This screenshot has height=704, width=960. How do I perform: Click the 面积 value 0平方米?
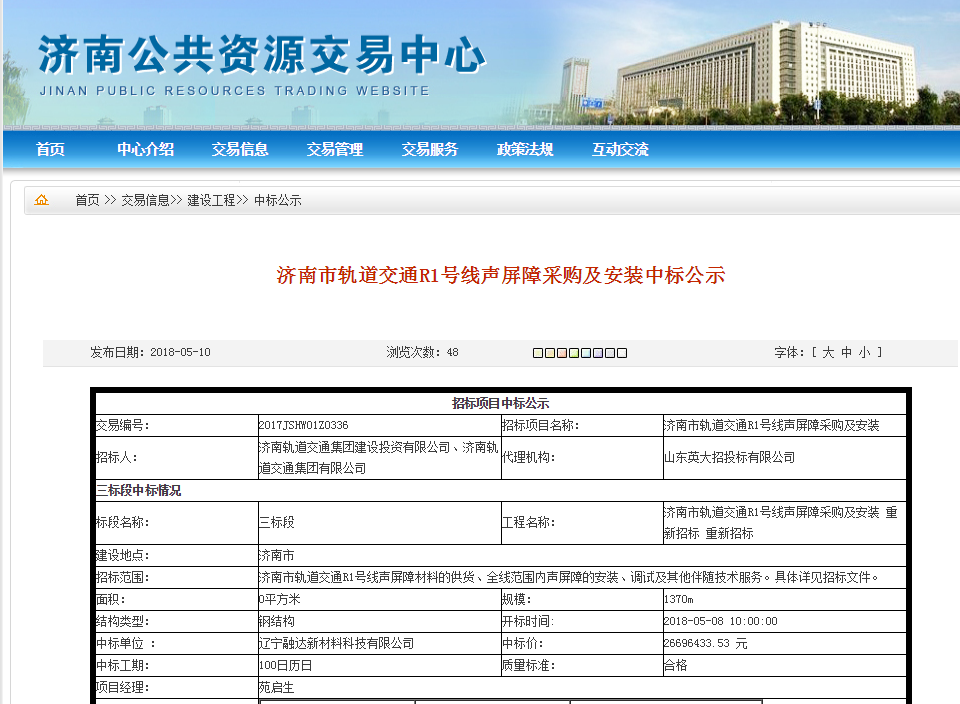click(280, 599)
